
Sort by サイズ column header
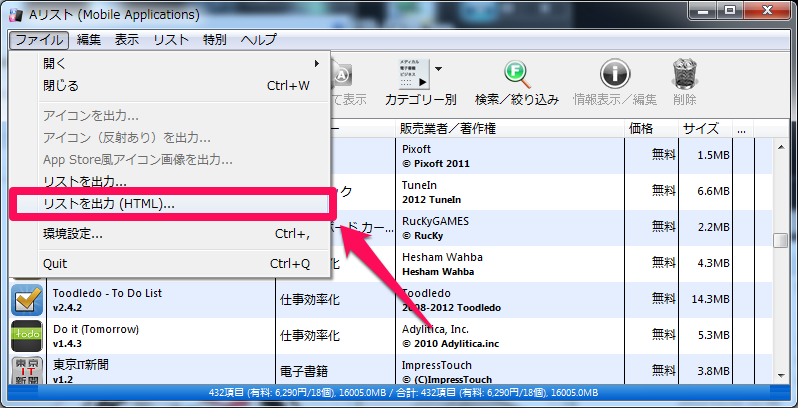click(705, 129)
